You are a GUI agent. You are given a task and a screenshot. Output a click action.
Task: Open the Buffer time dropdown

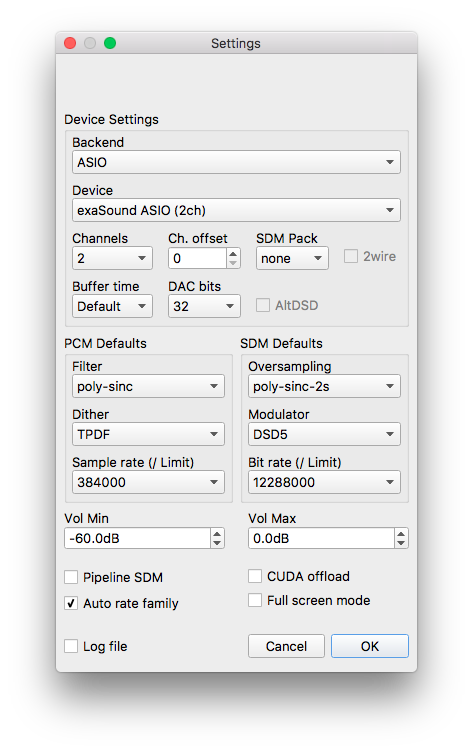click(x=112, y=306)
